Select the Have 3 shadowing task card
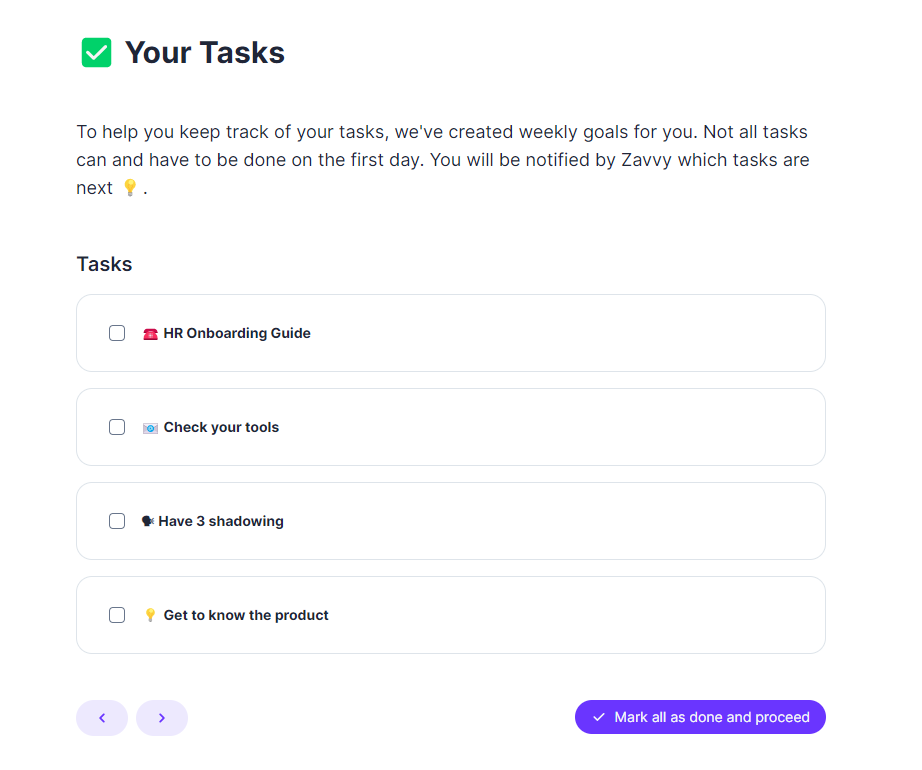Viewport: 922px width, 770px height. [x=450, y=521]
